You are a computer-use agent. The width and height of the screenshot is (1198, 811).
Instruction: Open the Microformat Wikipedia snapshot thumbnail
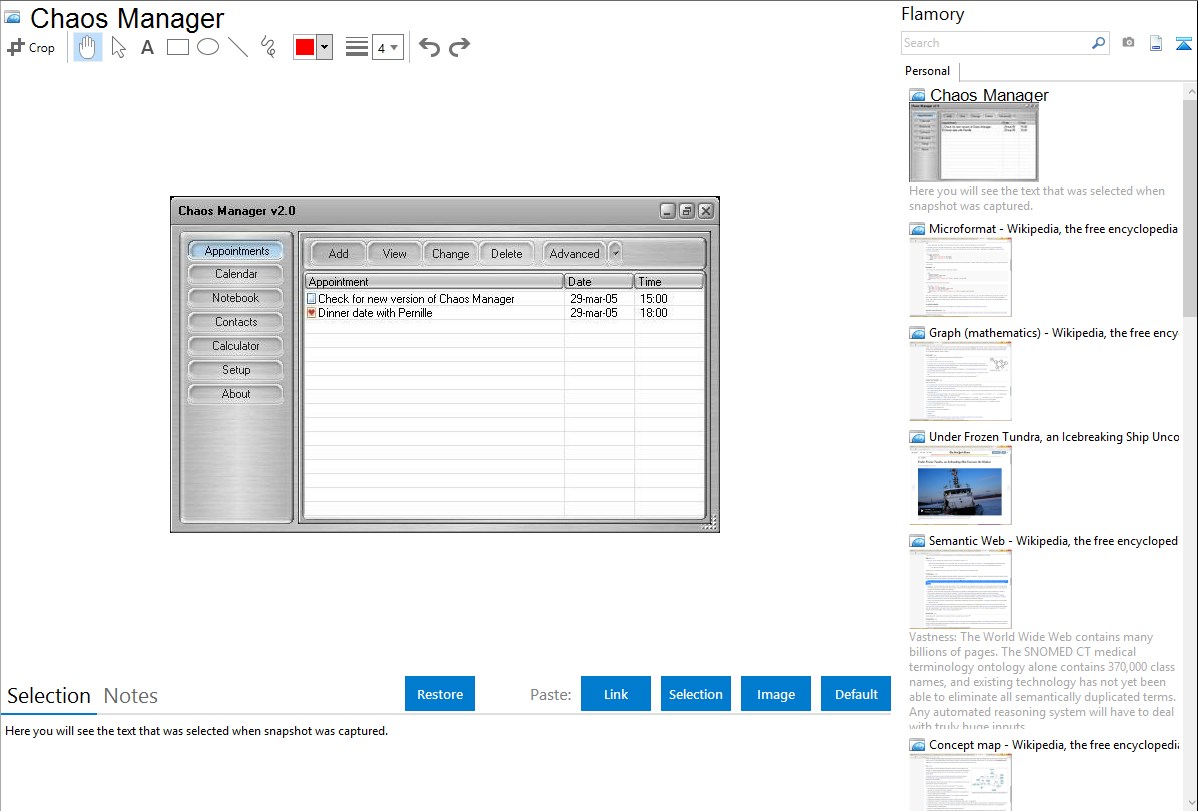point(960,277)
